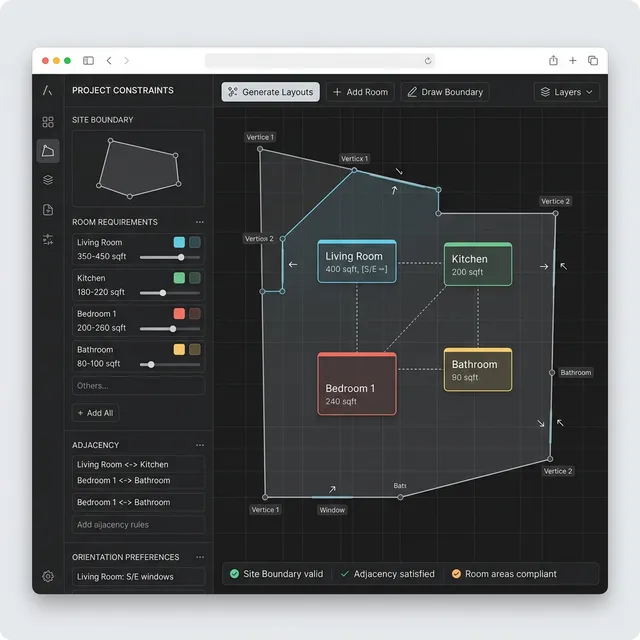Select Living Room: S/E windows preference

tap(138, 577)
